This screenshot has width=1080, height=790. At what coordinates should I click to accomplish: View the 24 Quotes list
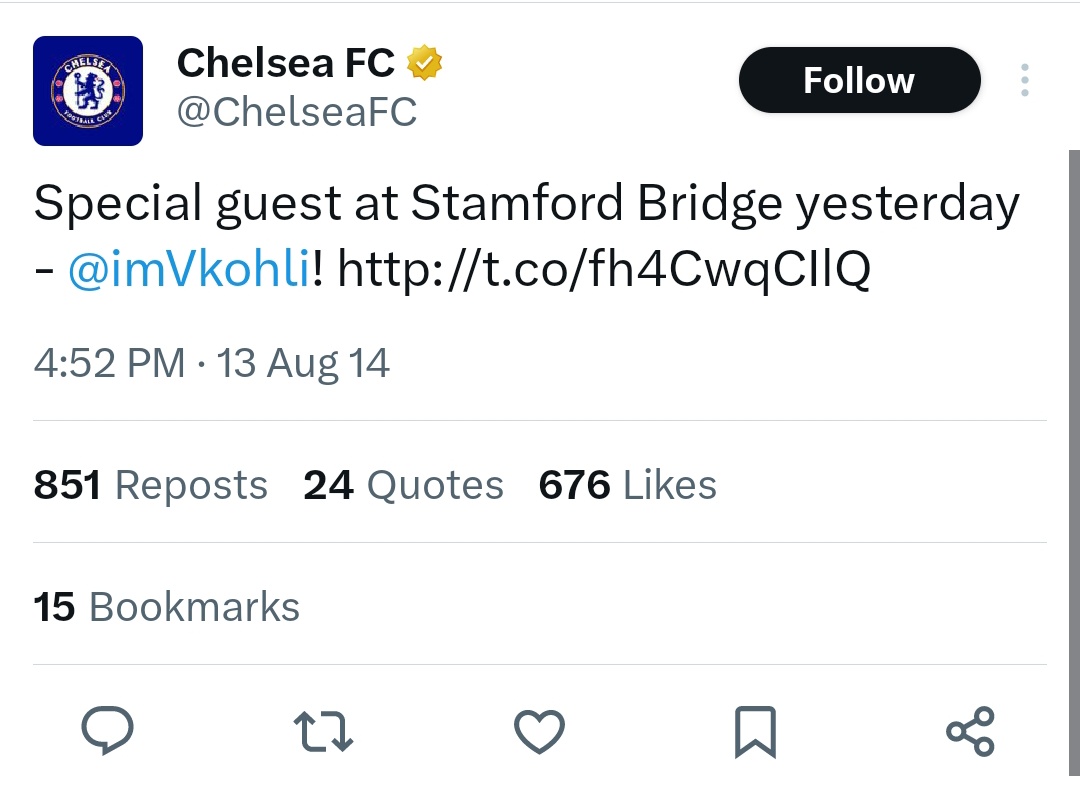(x=403, y=485)
